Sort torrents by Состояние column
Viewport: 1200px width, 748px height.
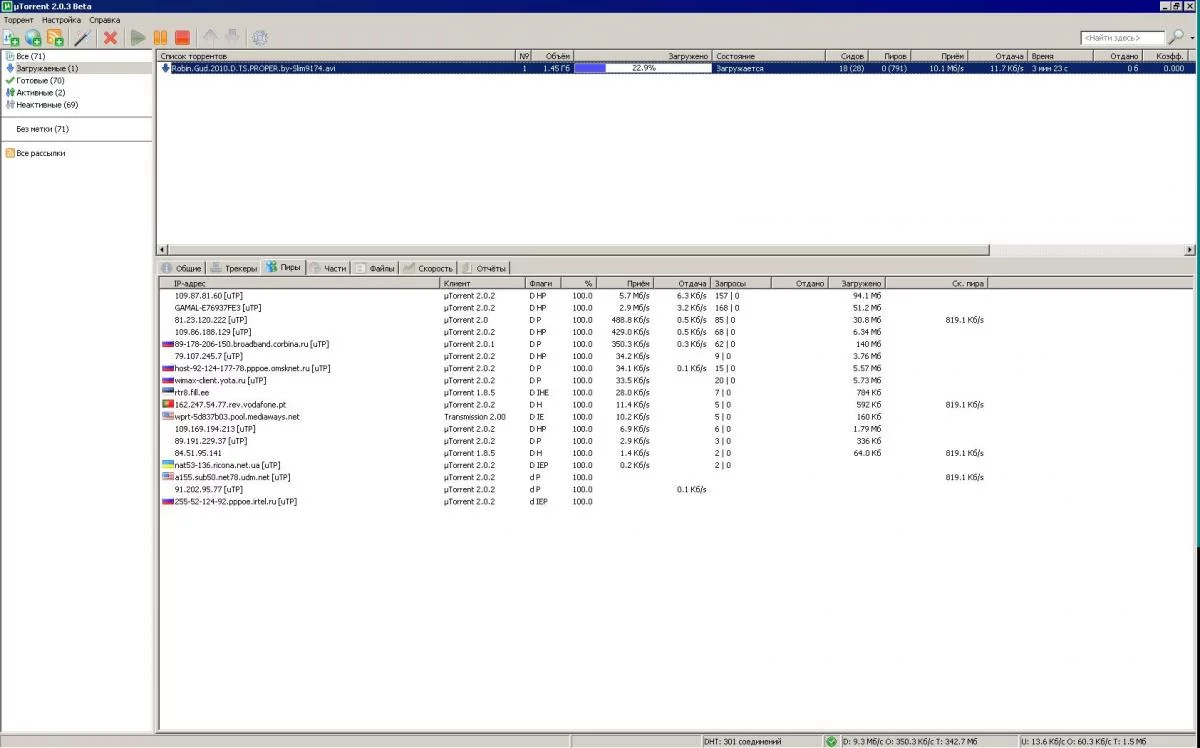tap(768, 56)
